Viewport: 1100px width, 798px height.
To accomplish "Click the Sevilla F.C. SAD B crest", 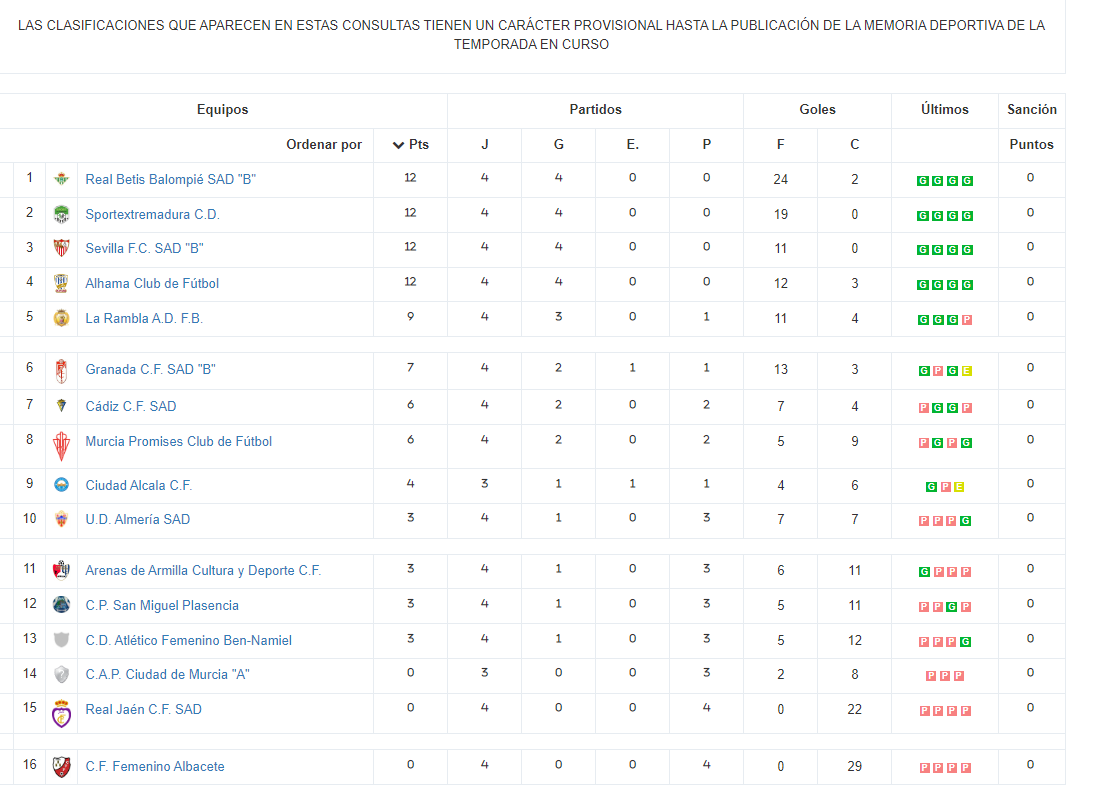I will (x=61, y=248).
